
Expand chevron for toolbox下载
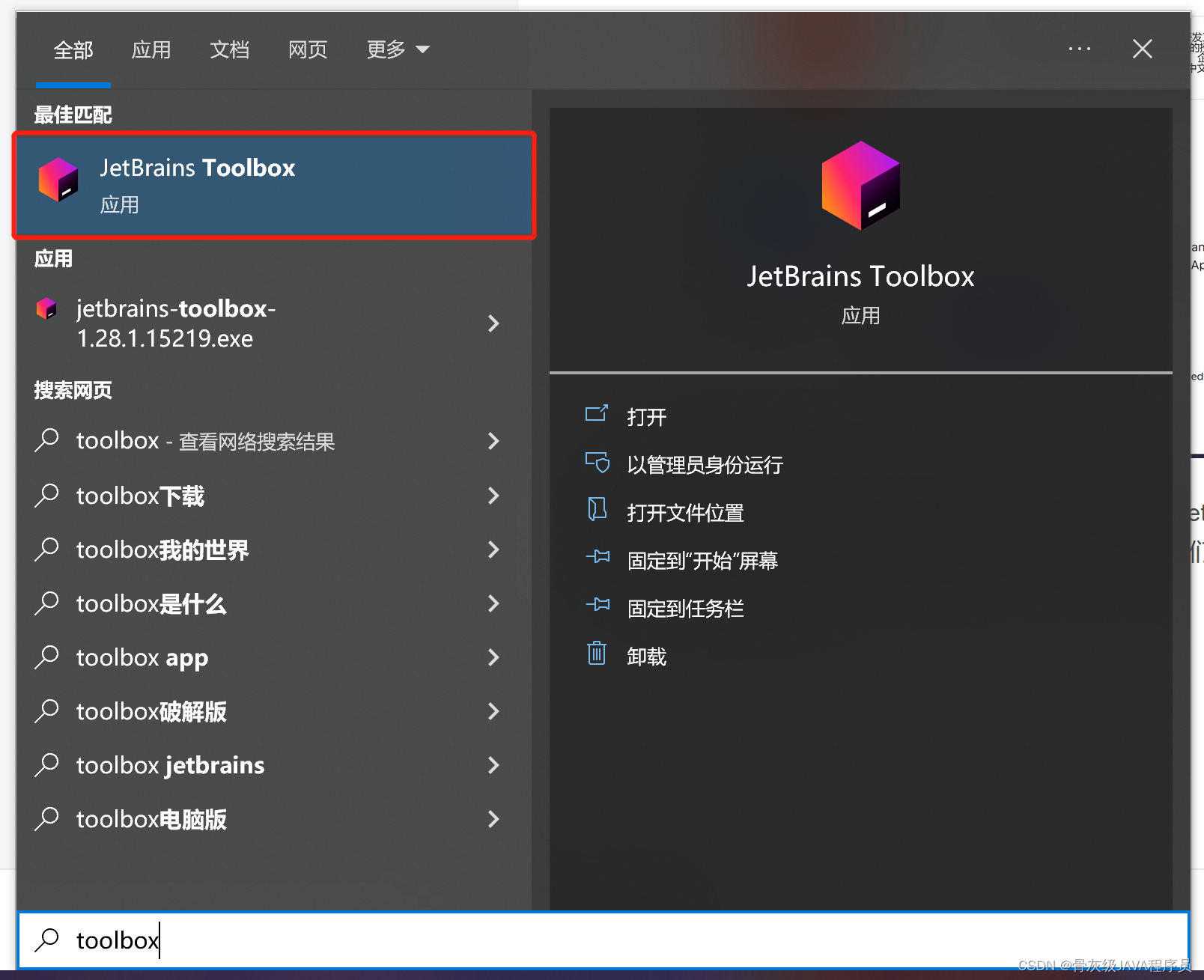click(x=493, y=495)
